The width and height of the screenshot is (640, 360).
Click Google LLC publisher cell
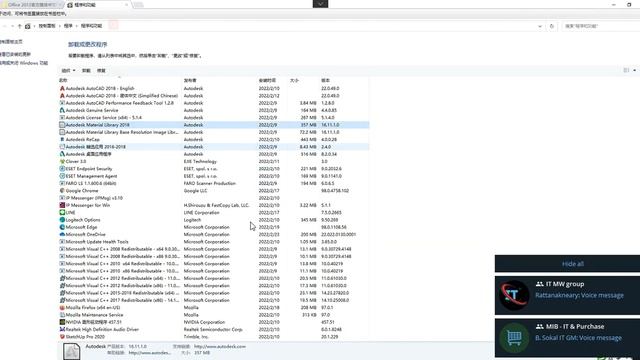pos(196,191)
